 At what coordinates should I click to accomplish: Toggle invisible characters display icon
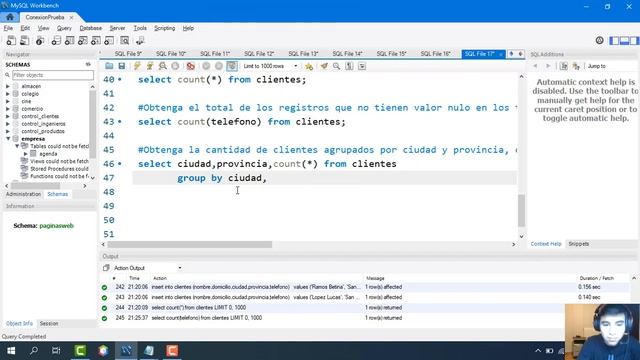[349, 66]
